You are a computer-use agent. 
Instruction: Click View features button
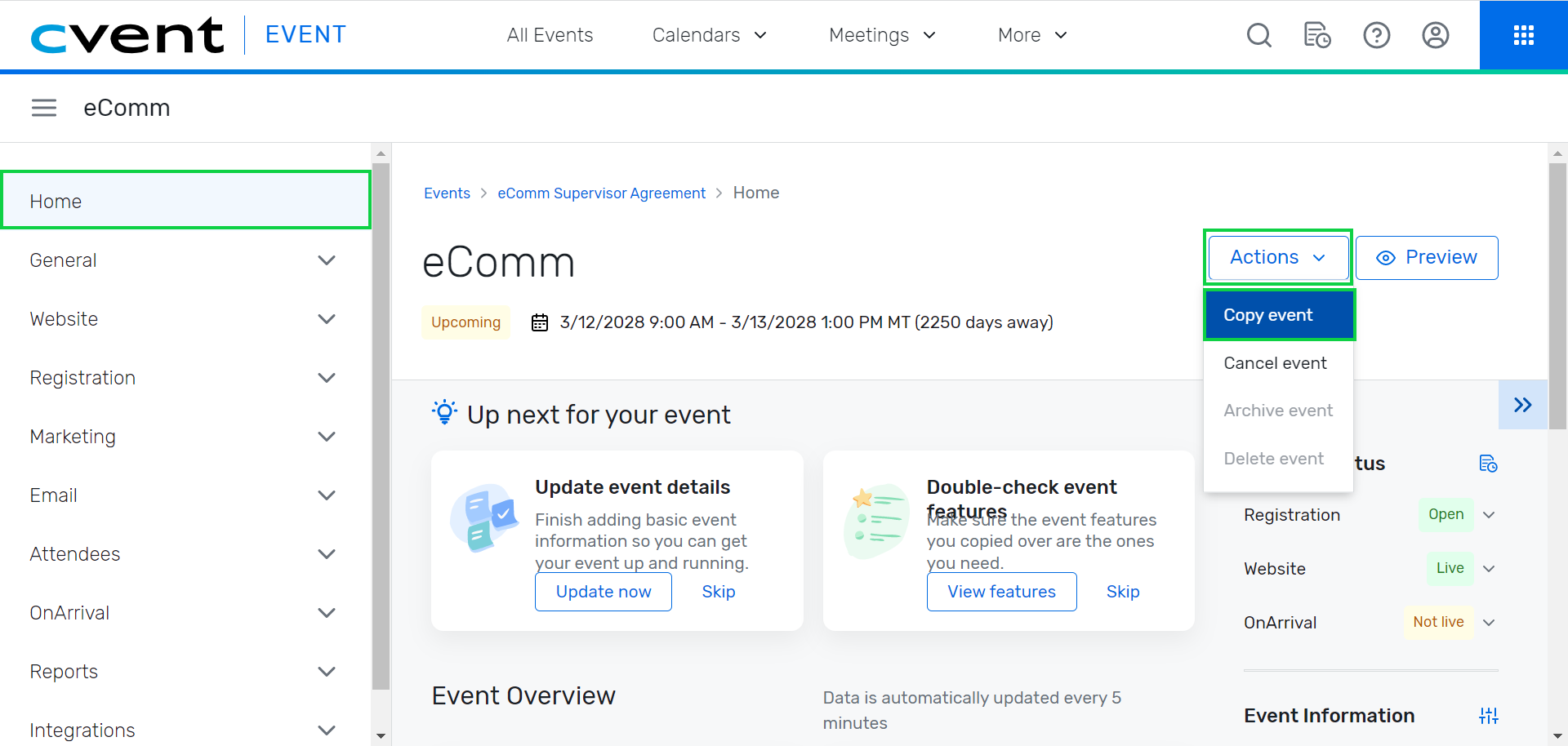[1001, 592]
